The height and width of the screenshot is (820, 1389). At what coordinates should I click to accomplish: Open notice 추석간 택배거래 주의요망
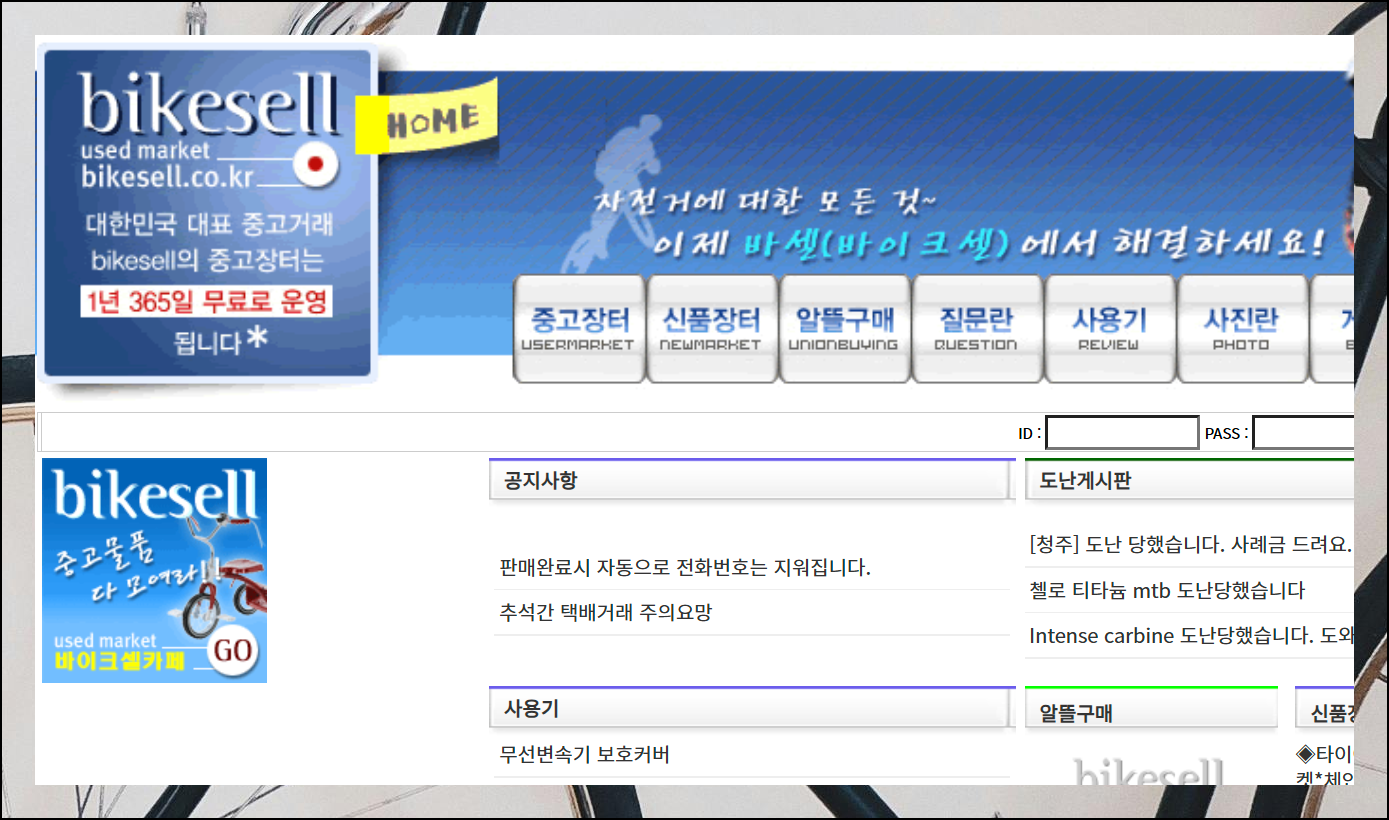(x=605, y=612)
